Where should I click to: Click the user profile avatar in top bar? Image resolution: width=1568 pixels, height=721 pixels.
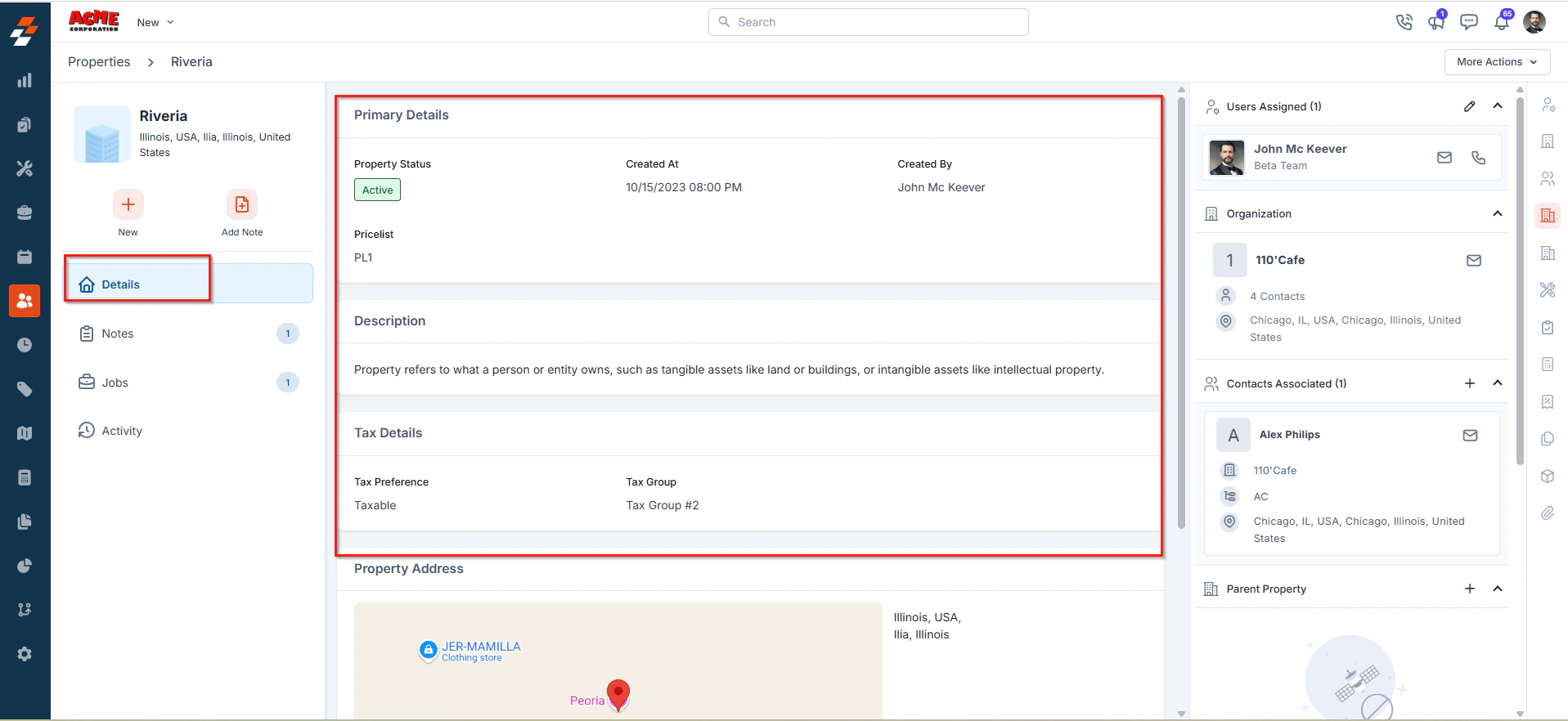coord(1534,22)
